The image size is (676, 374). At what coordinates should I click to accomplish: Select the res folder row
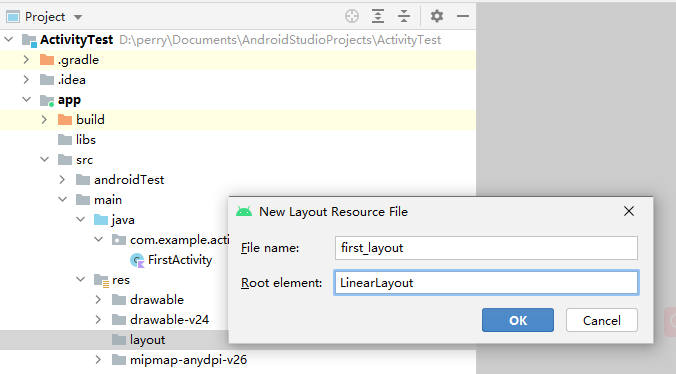[114, 280]
